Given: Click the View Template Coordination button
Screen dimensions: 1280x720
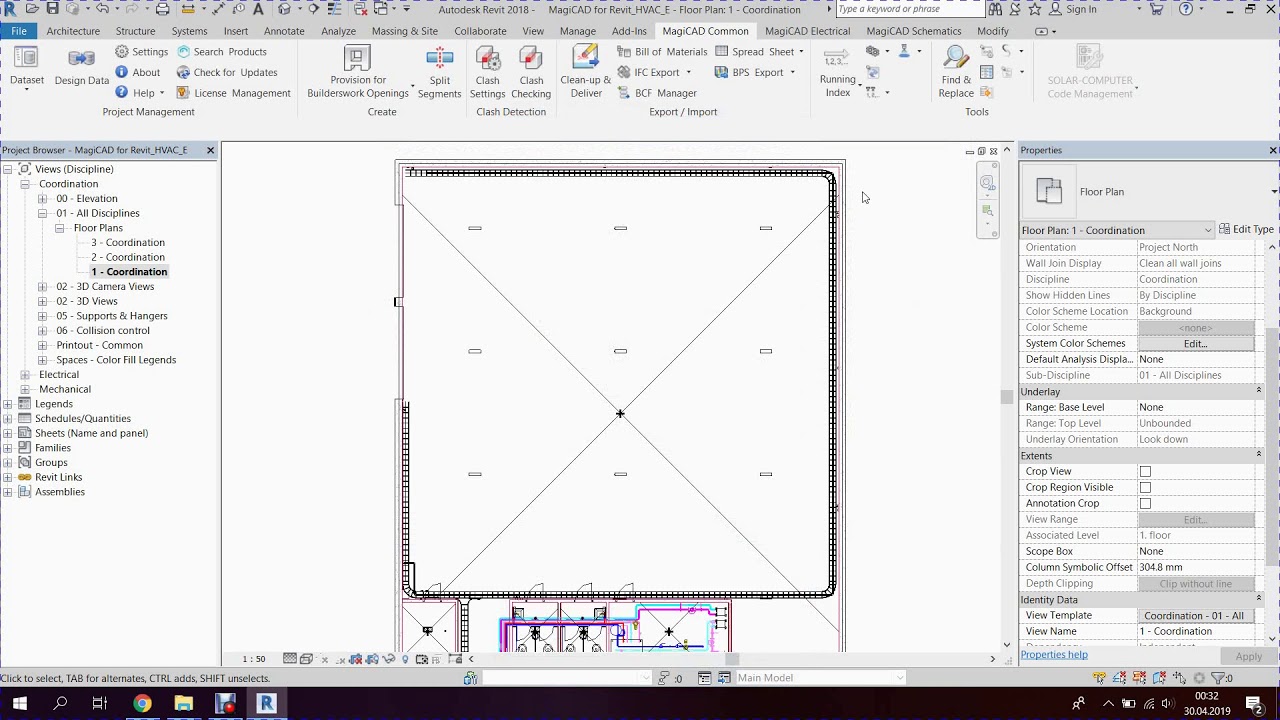Looking at the screenshot, I should pyautogui.click(x=1195, y=615).
